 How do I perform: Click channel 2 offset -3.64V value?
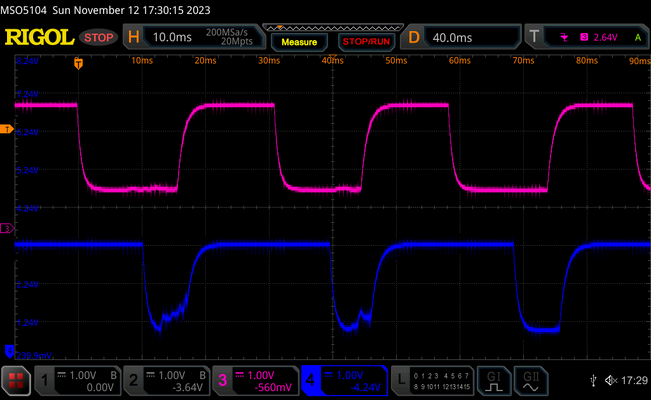[188, 388]
